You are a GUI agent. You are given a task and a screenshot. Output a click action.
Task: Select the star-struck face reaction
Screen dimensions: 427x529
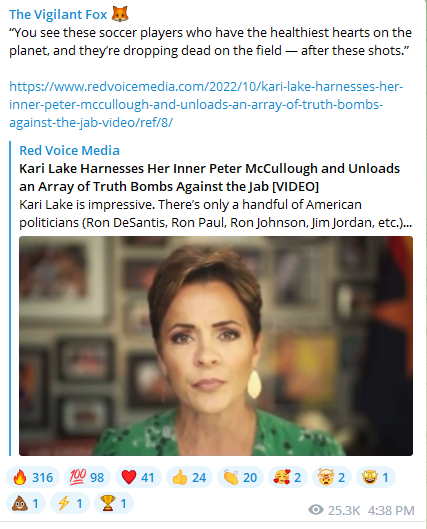tap(376, 477)
